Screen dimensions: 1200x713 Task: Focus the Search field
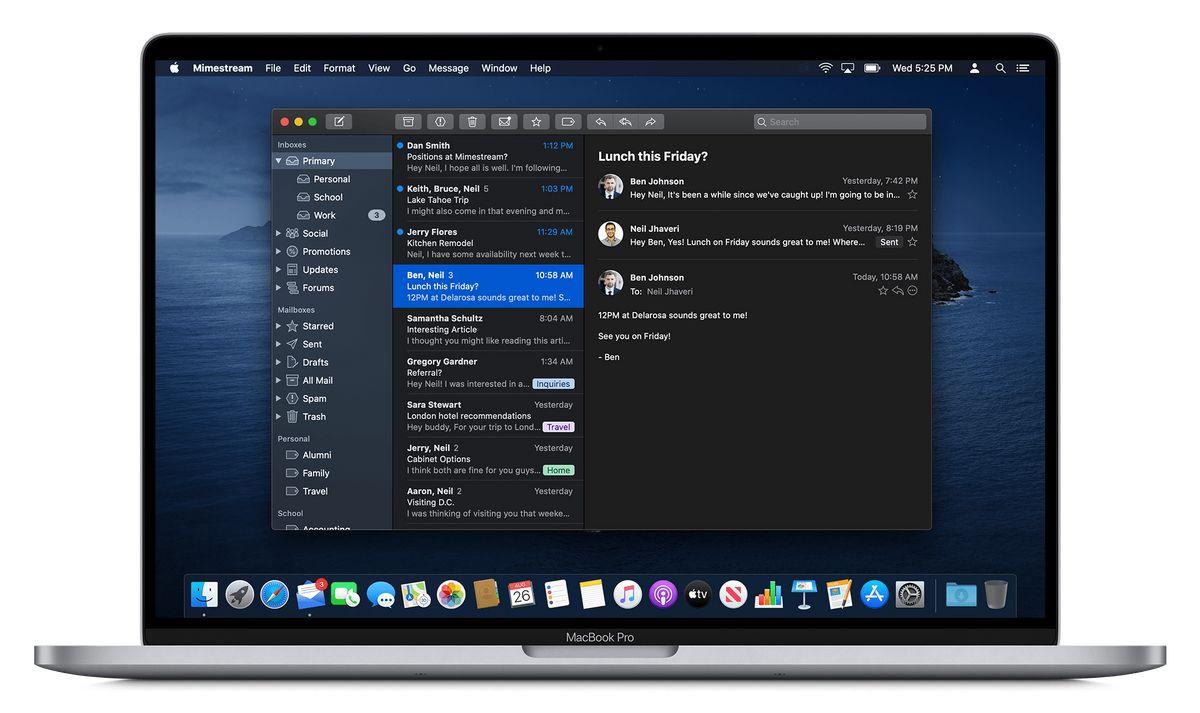(x=840, y=122)
